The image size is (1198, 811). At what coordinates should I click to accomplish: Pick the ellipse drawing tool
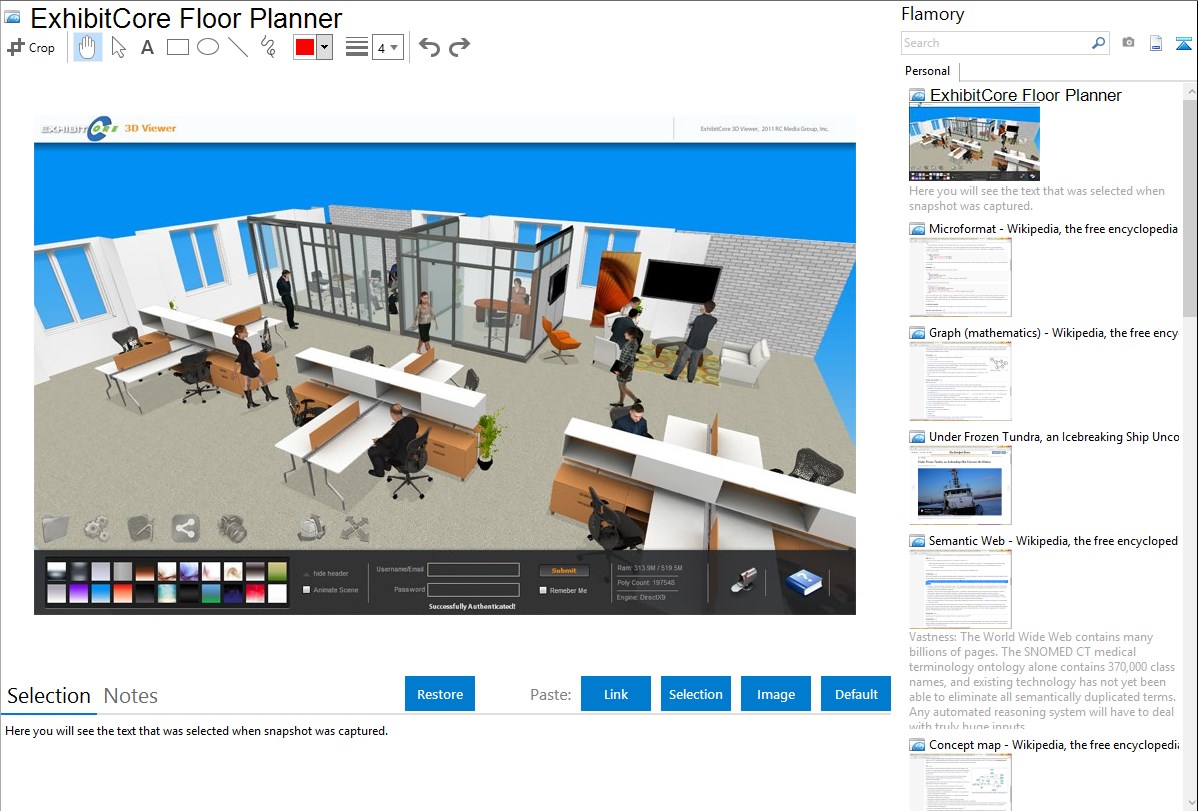click(208, 47)
